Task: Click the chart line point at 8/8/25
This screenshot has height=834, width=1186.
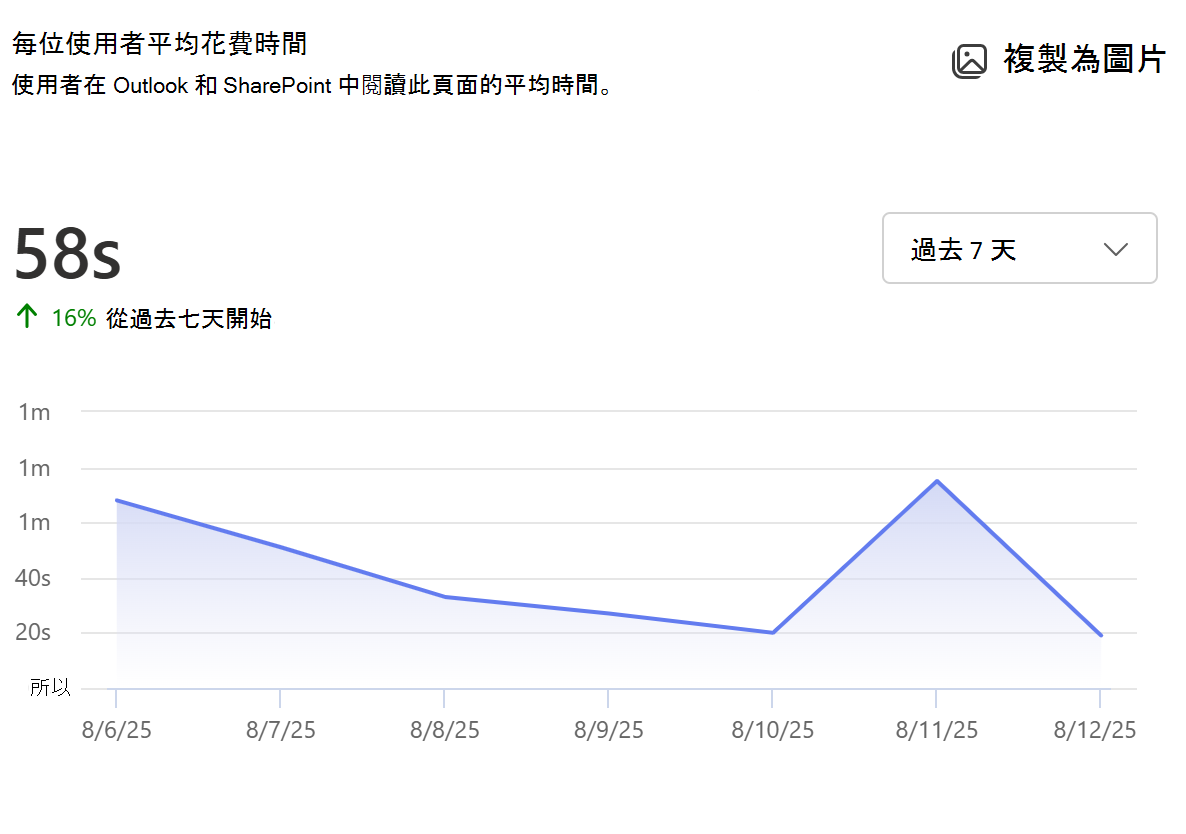Action: 445,597
